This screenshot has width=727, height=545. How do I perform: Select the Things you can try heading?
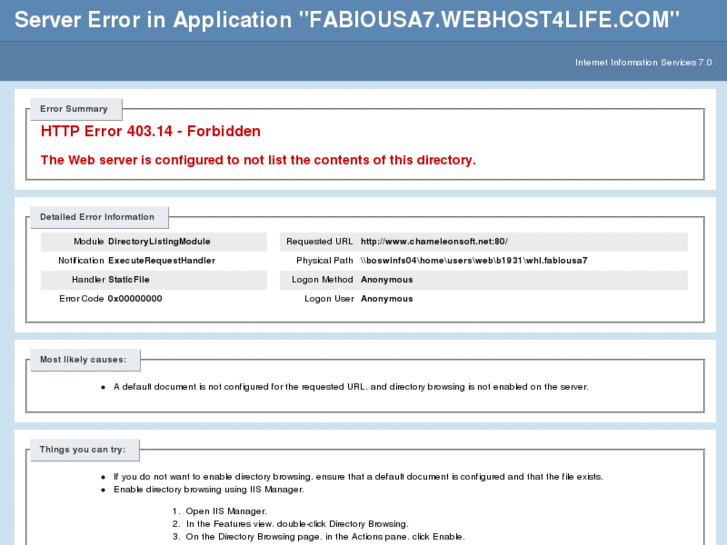coord(83,449)
